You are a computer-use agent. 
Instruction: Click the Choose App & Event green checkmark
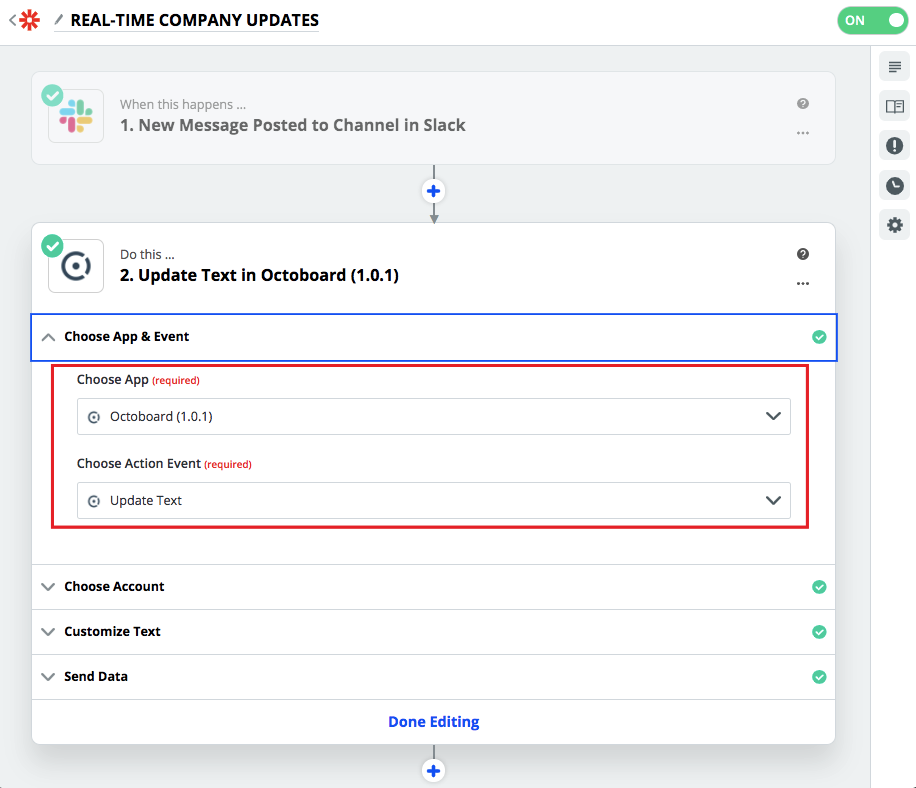tap(819, 337)
